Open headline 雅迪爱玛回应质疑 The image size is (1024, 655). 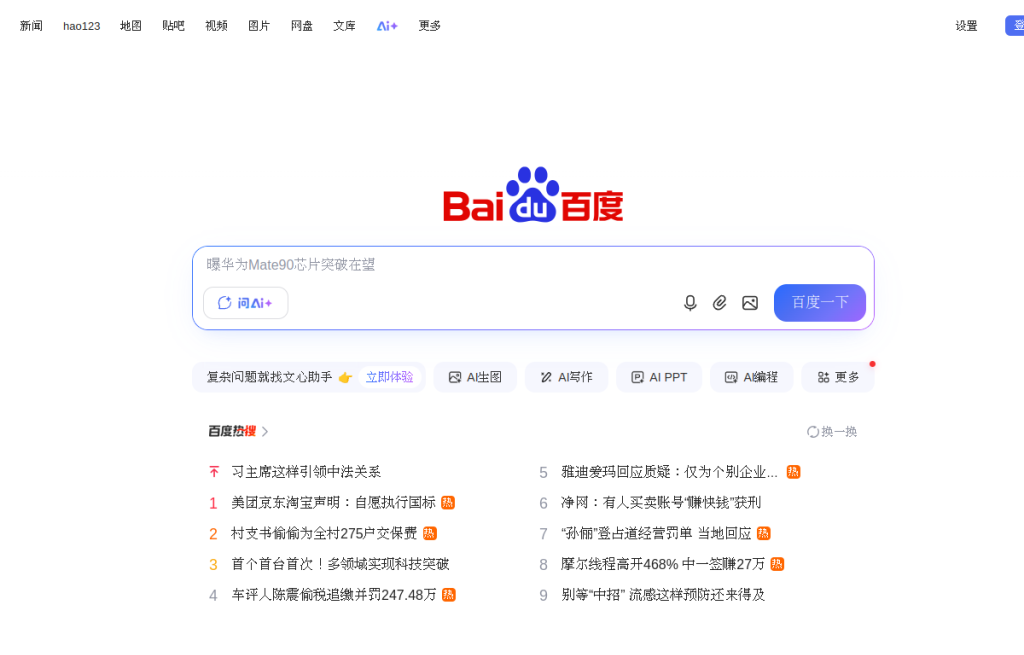coord(669,471)
